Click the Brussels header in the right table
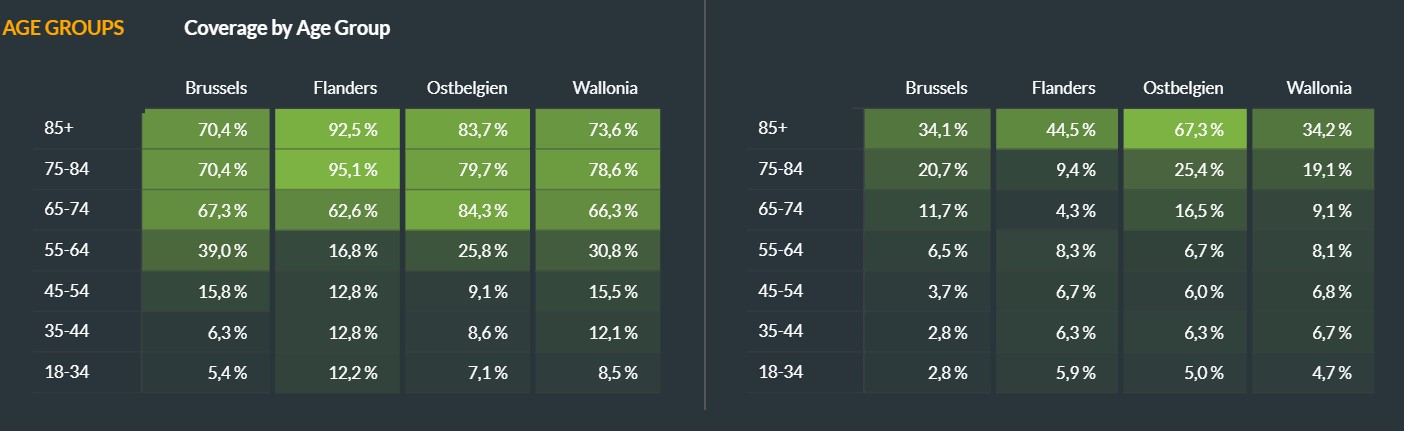The width and height of the screenshot is (1404, 431). click(x=936, y=88)
